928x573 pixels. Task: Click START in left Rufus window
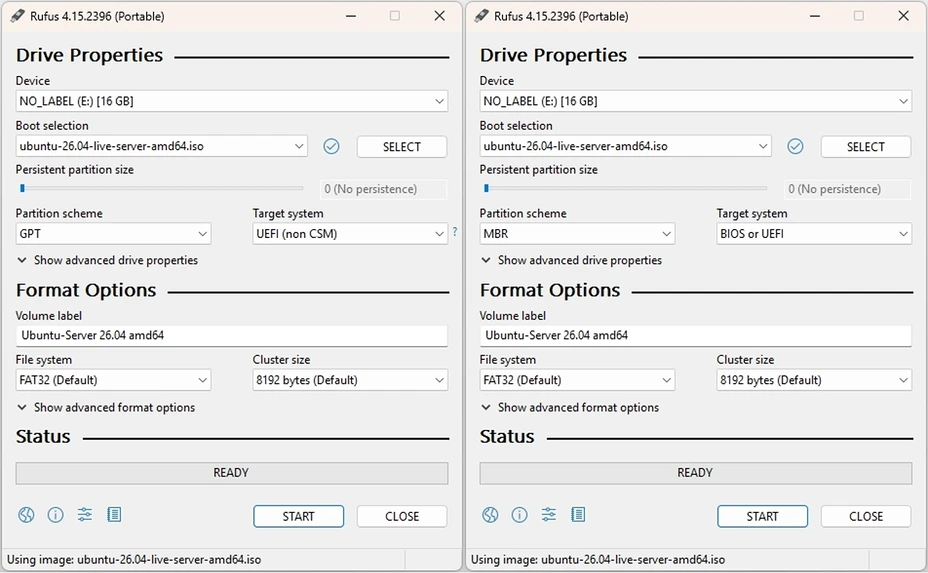click(x=298, y=516)
